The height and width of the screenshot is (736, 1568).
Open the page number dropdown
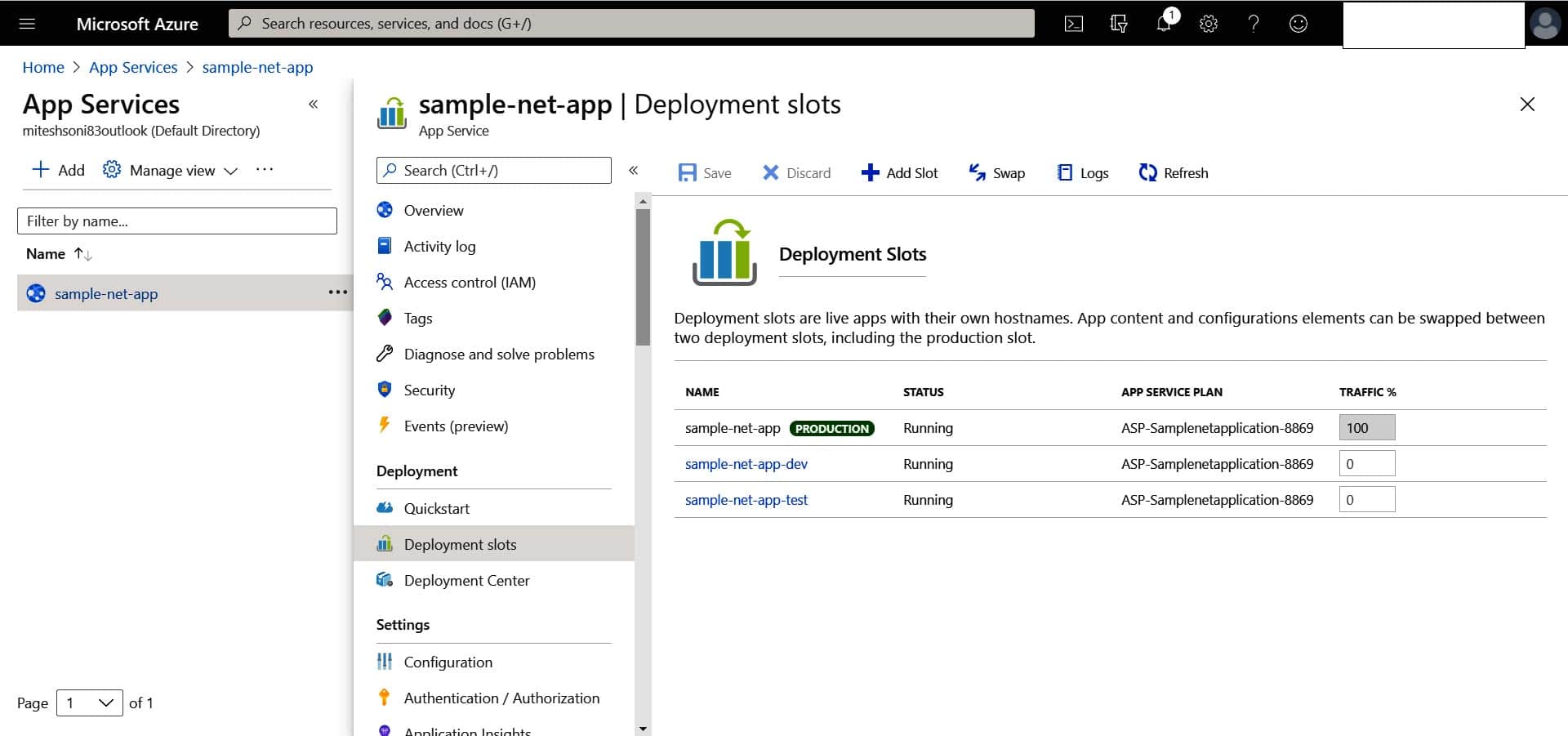pos(89,703)
